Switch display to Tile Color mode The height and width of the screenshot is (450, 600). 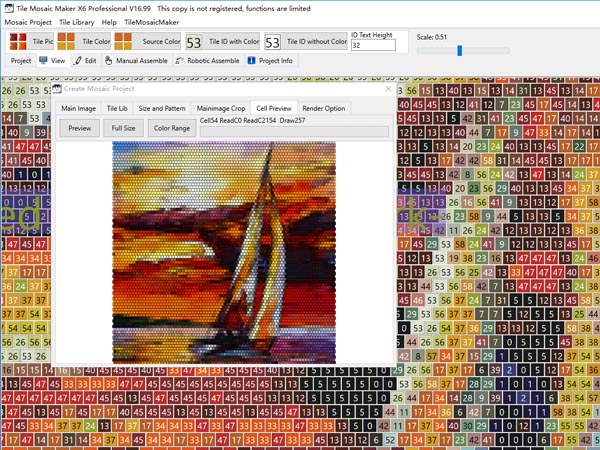(84, 41)
